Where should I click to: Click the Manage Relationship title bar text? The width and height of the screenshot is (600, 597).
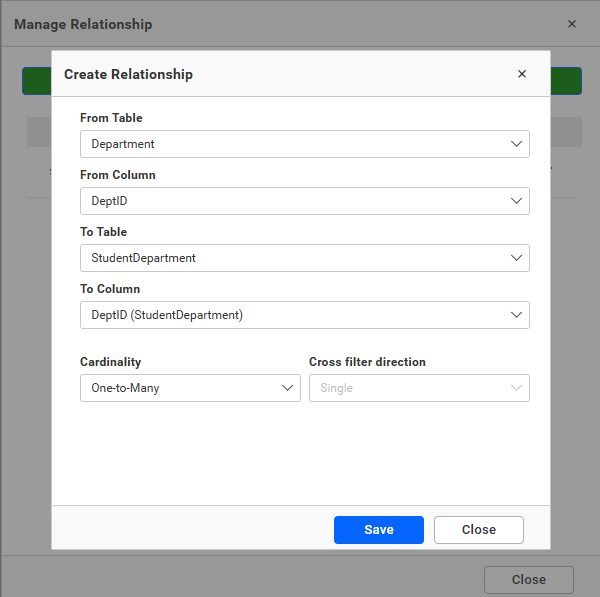tap(83, 24)
